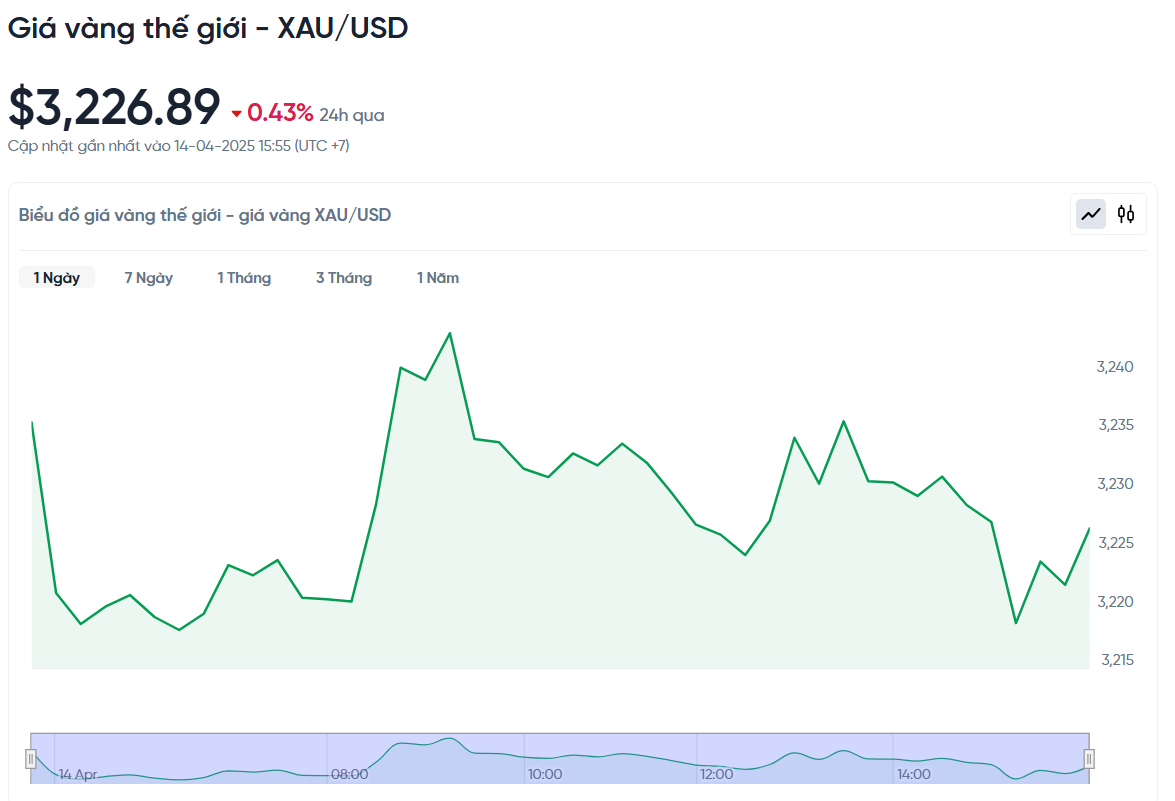The width and height of the screenshot is (1175, 801).
Task: Click the 3,215 y-axis label
Action: click(1117, 660)
